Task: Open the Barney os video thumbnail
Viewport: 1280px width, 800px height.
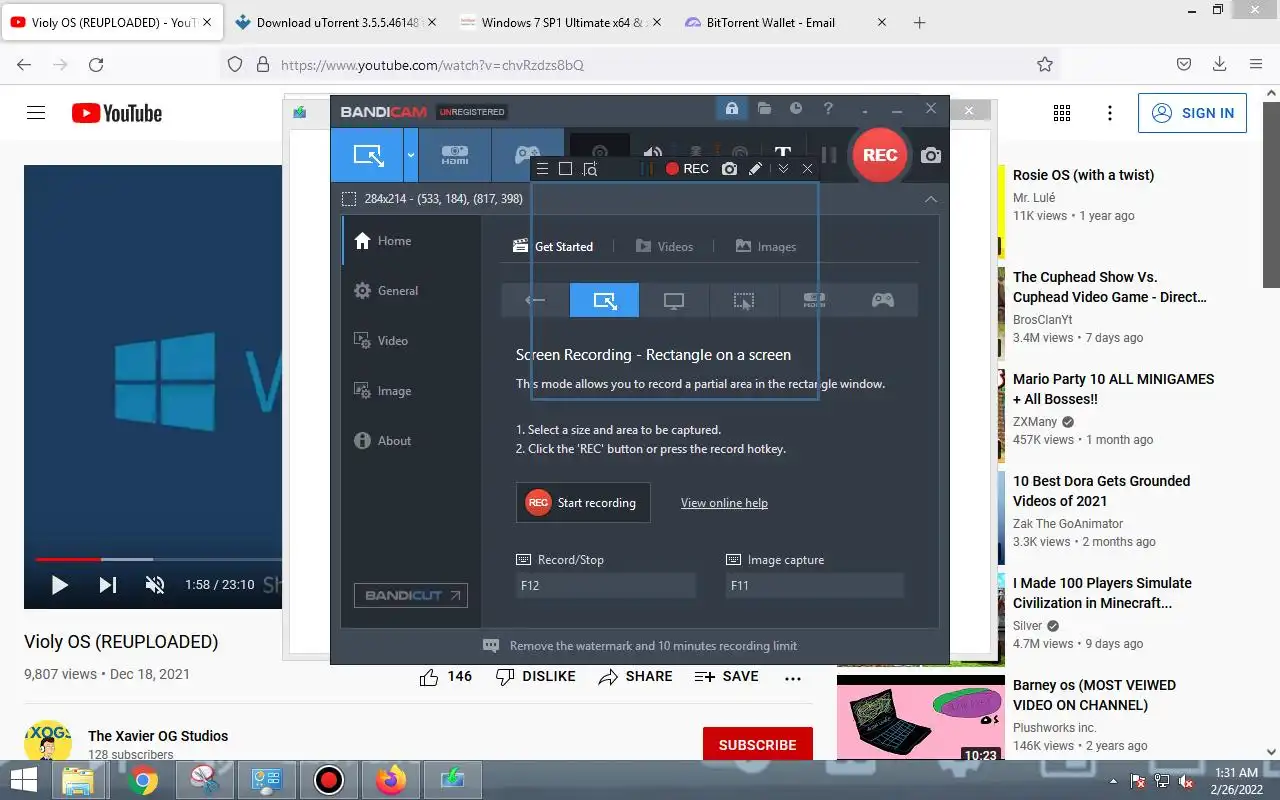Action: pos(921,717)
